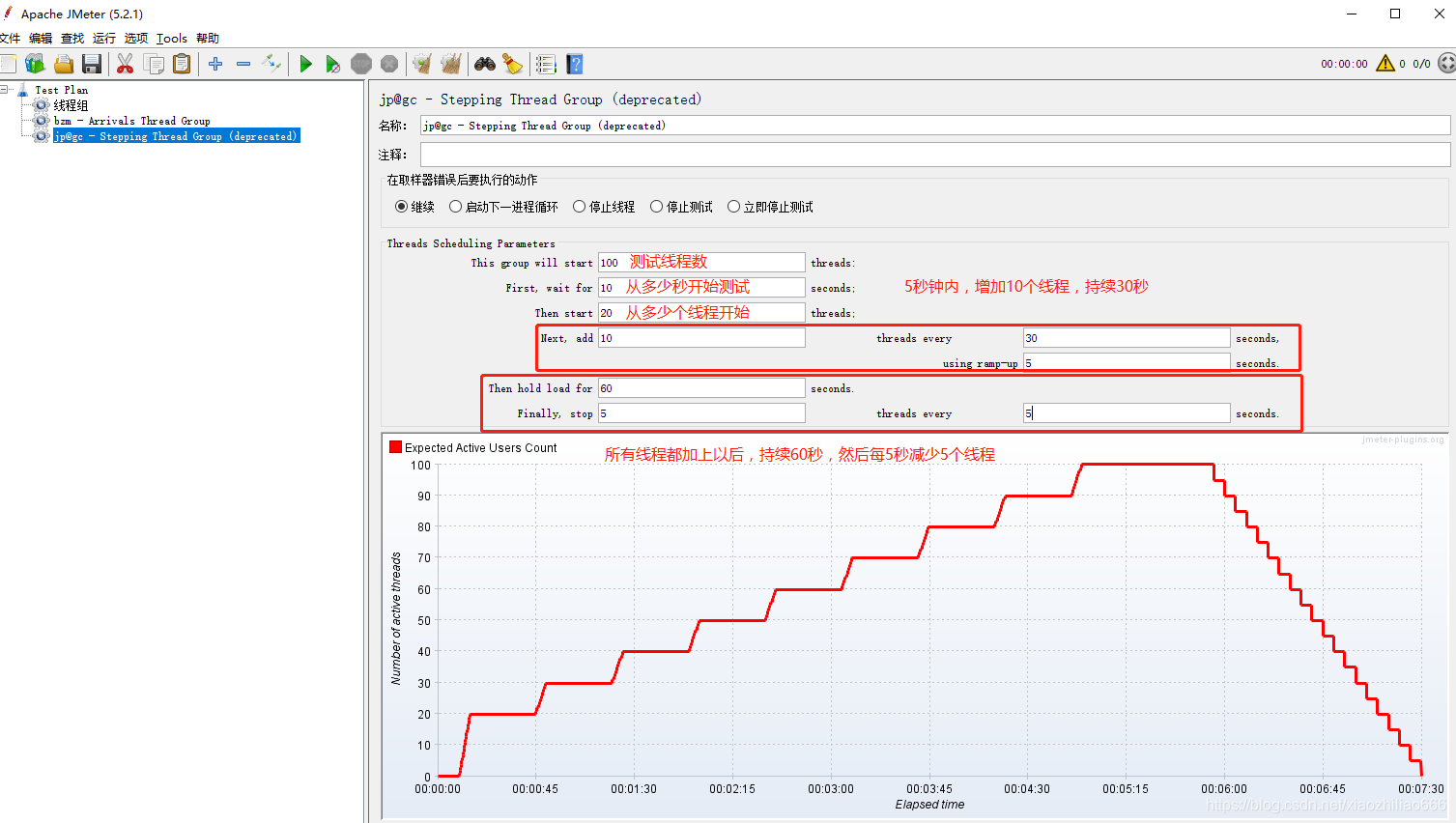The width and height of the screenshot is (1456, 823).
Task: Click the remote-engines status icon at toolbar end
Action: 1446,64
